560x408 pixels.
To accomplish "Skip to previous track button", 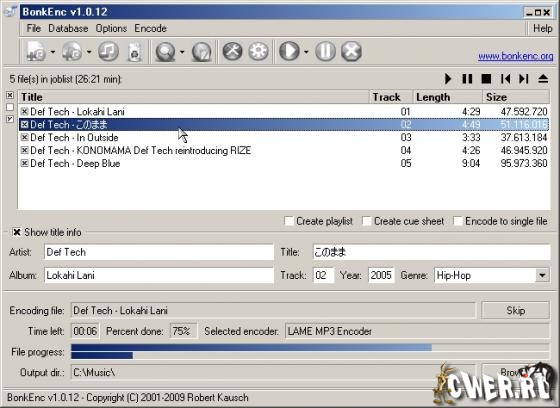I will [505, 79].
